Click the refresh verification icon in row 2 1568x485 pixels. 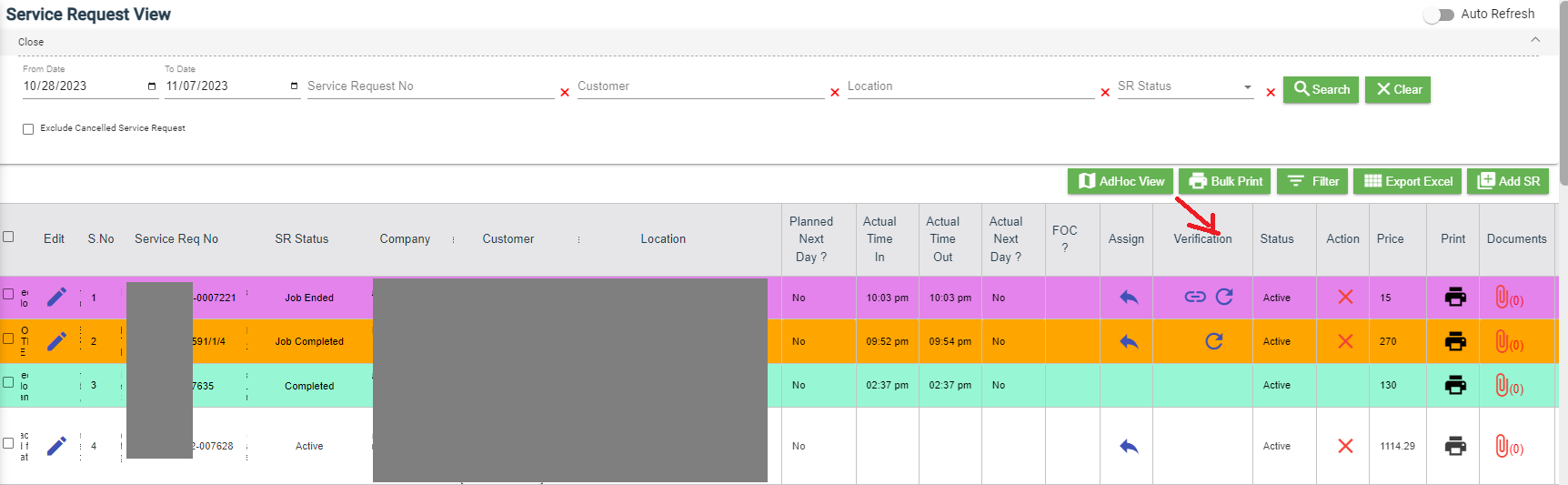pos(1213,341)
